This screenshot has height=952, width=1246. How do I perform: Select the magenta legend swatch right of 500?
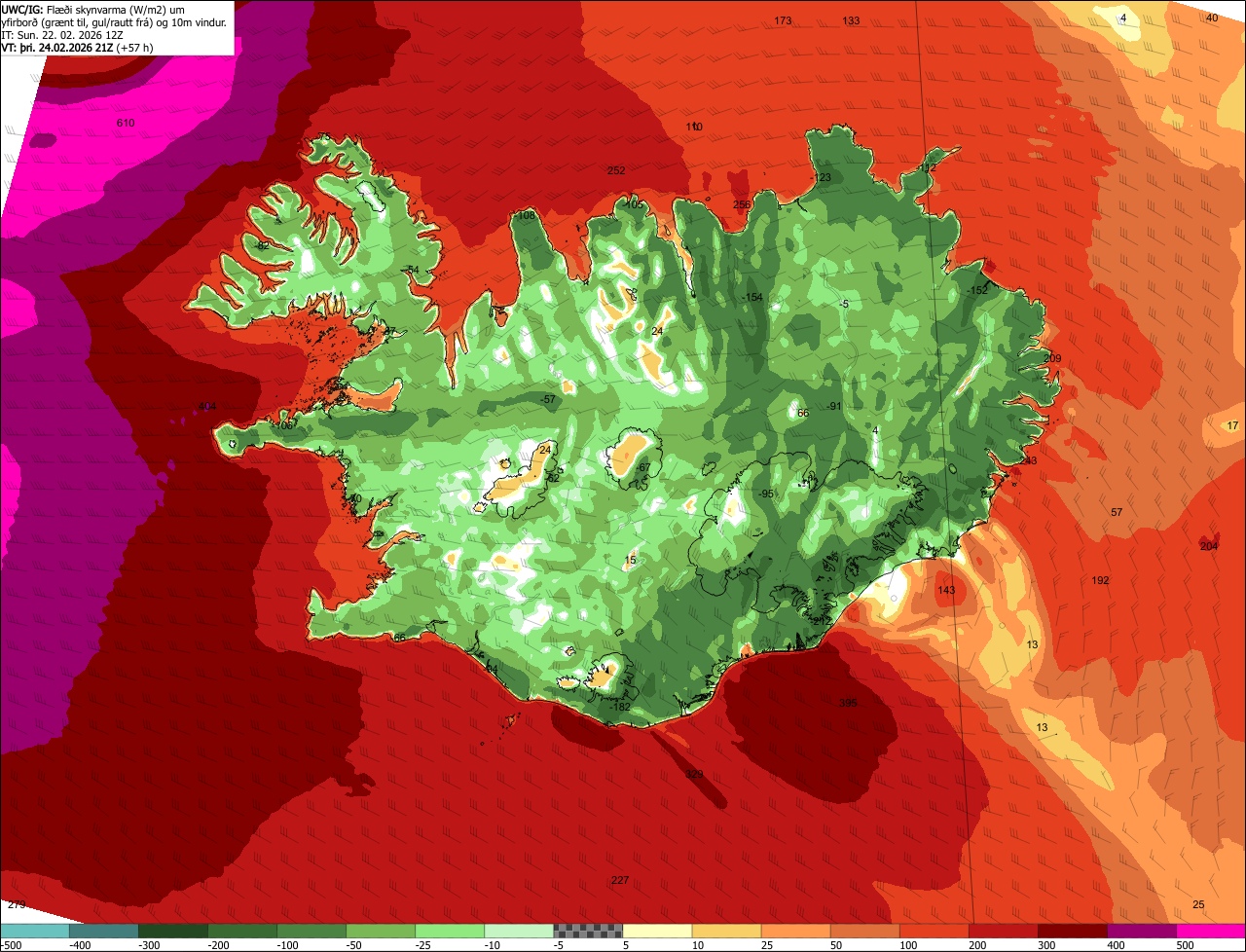click(1211, 931)
